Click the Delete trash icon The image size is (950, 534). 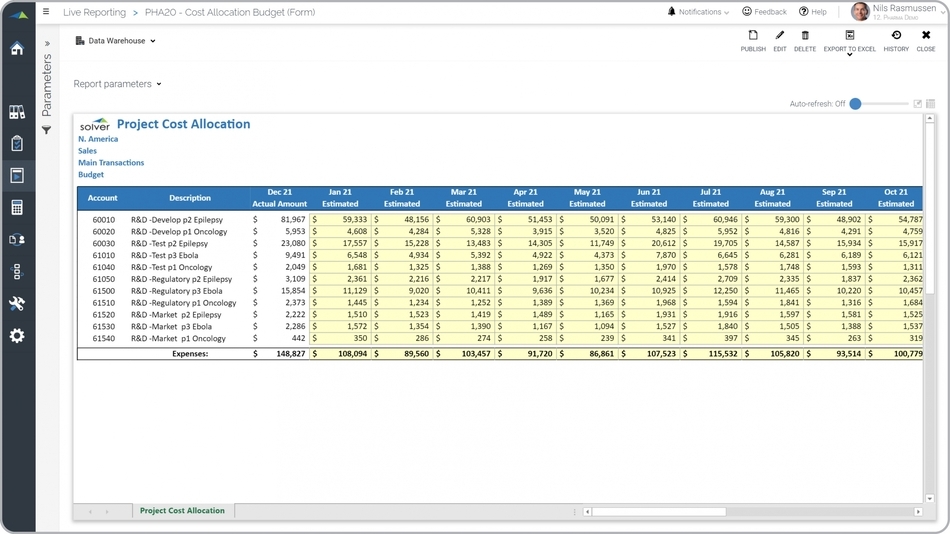click(805, 36)
